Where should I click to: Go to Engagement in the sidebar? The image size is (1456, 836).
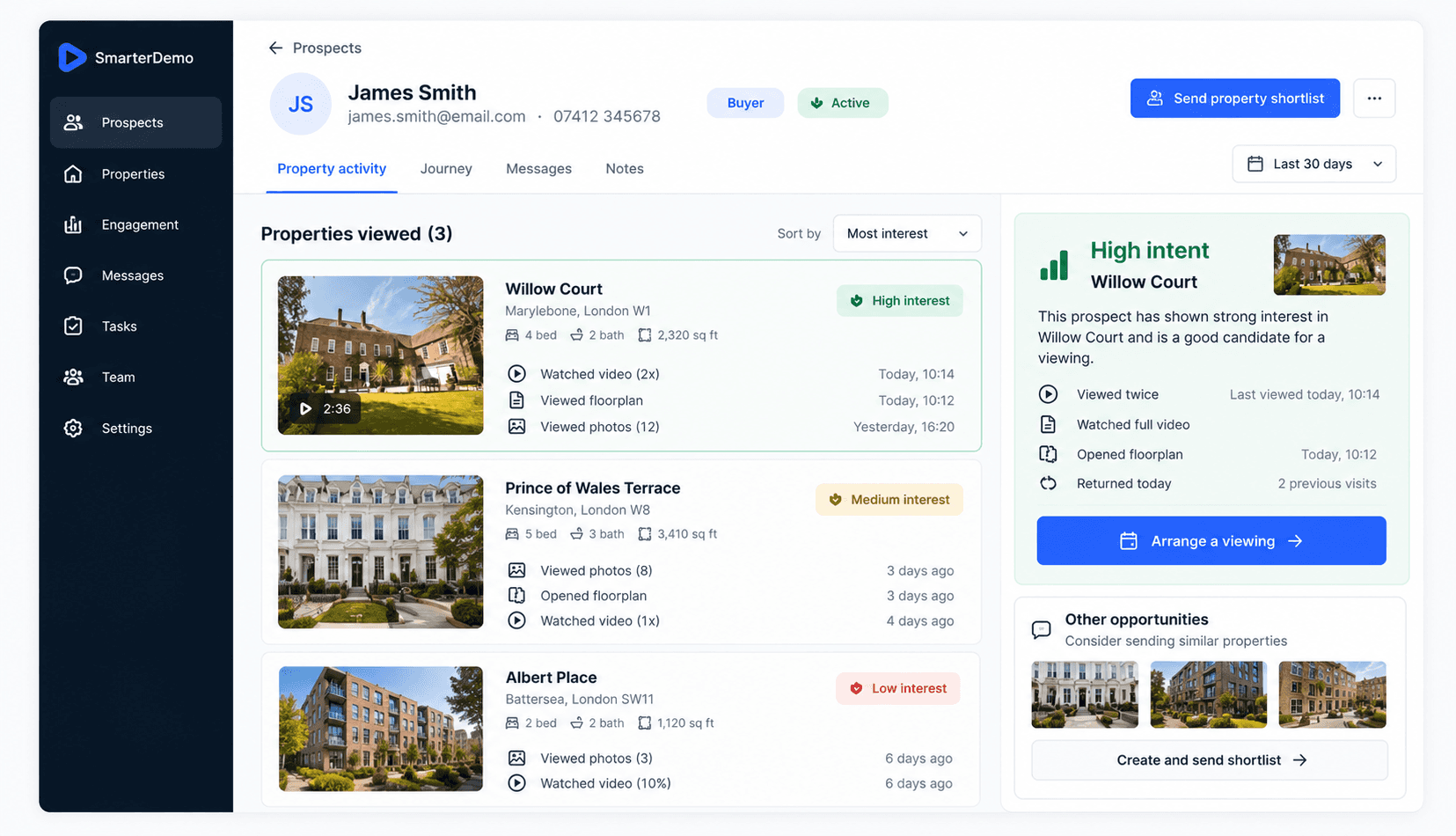135,224
